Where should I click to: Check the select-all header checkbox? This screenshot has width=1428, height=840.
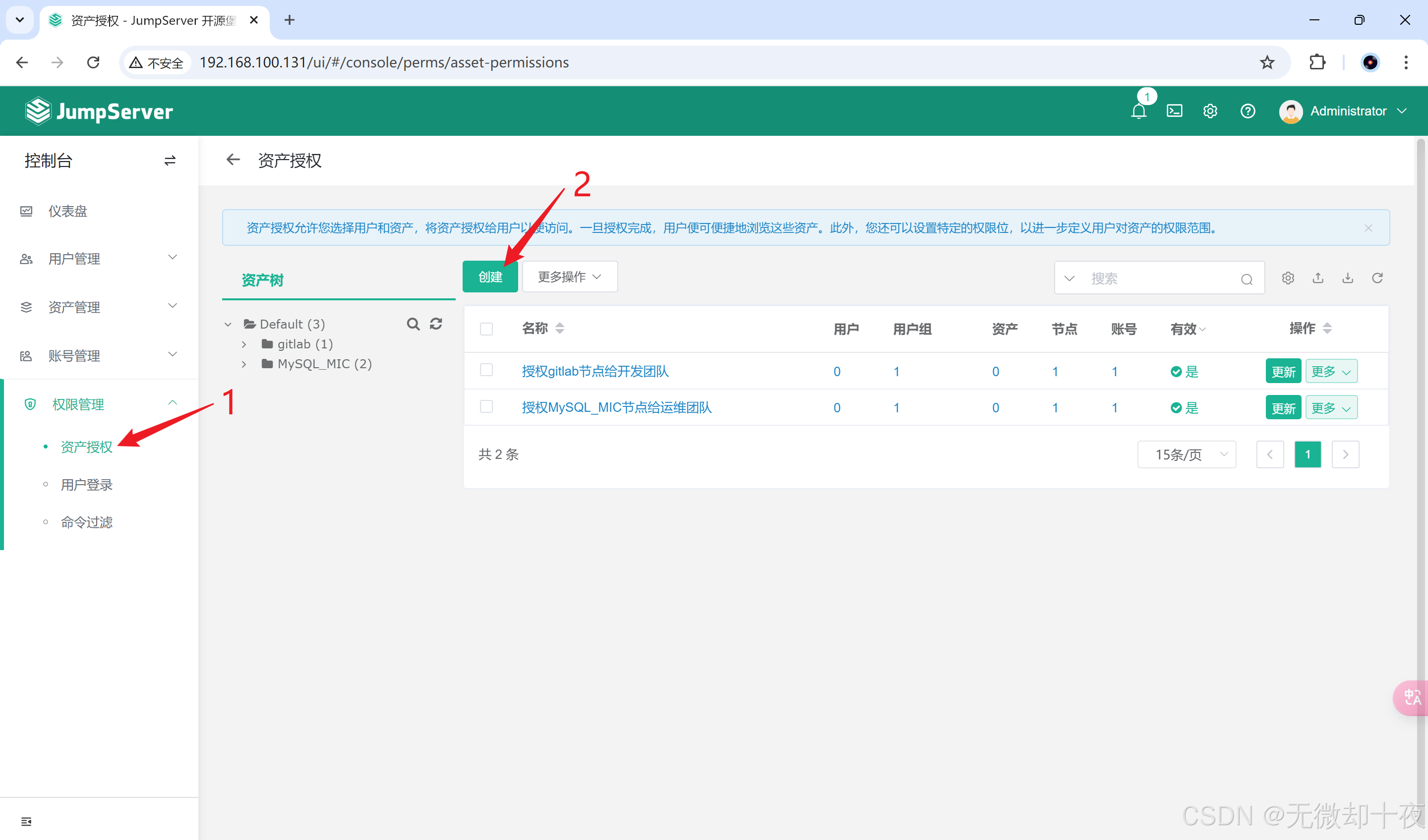(486, 329)
